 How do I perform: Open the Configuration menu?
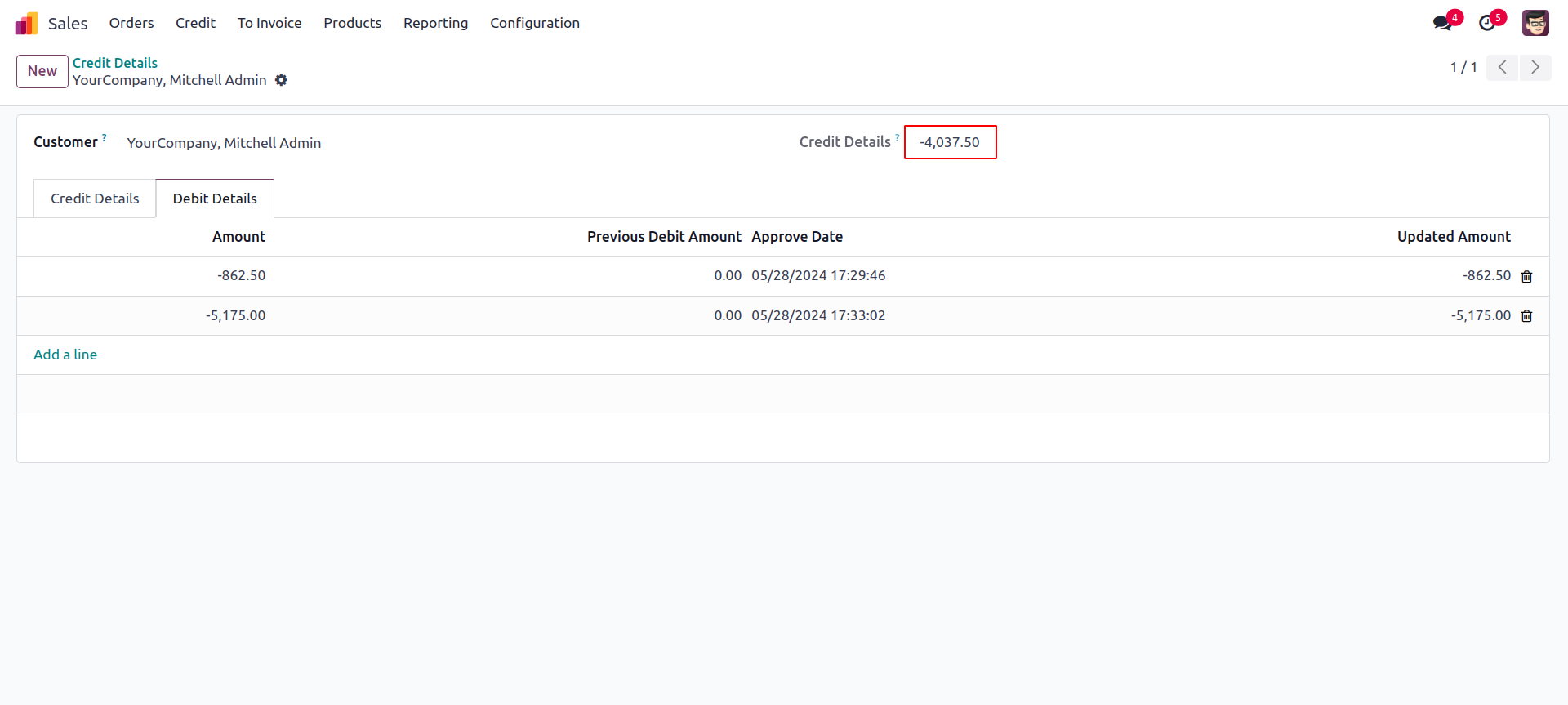tap(535, 23)
